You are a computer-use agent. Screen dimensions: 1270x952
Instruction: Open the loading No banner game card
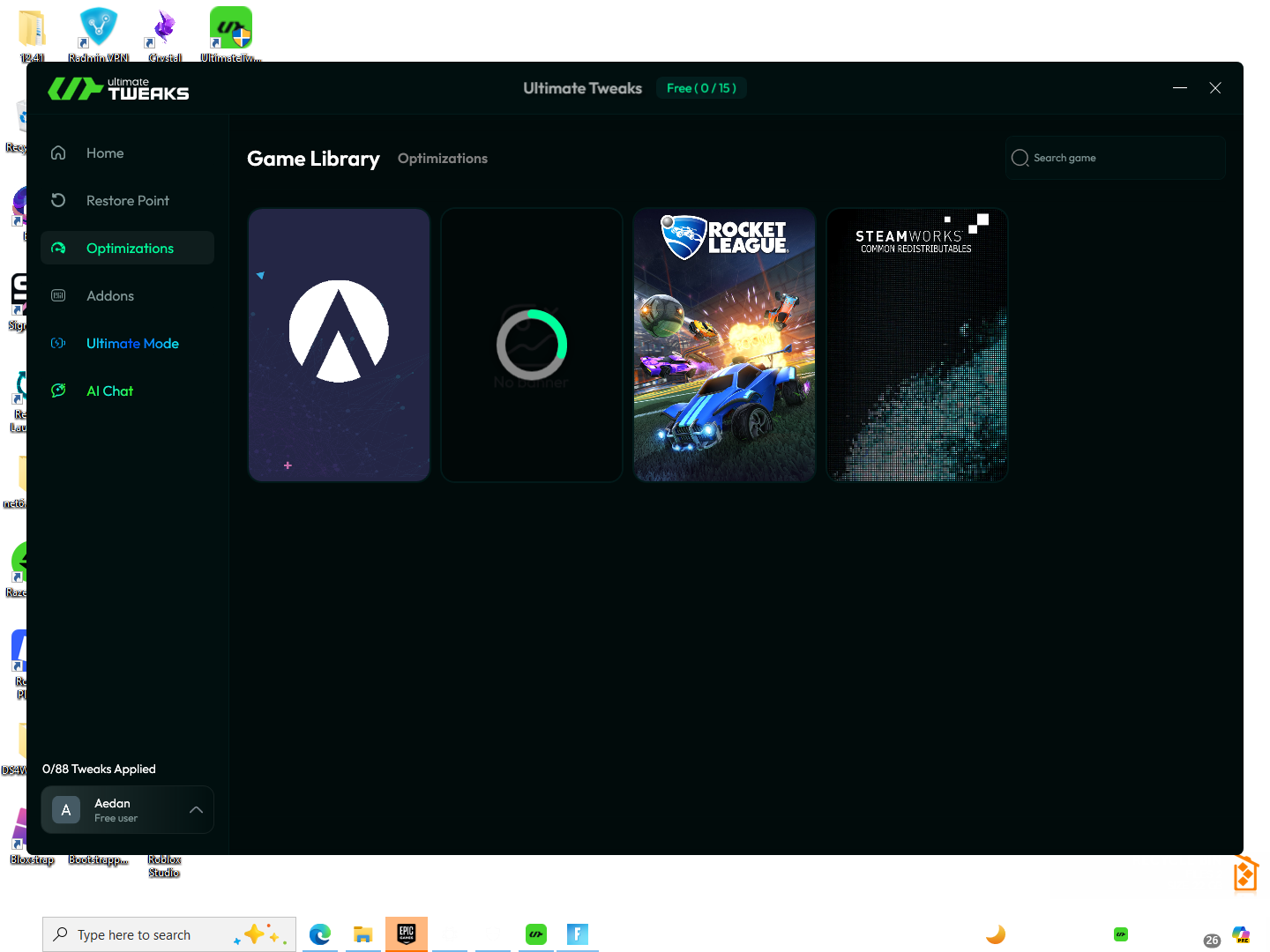(x=532, y=345)
